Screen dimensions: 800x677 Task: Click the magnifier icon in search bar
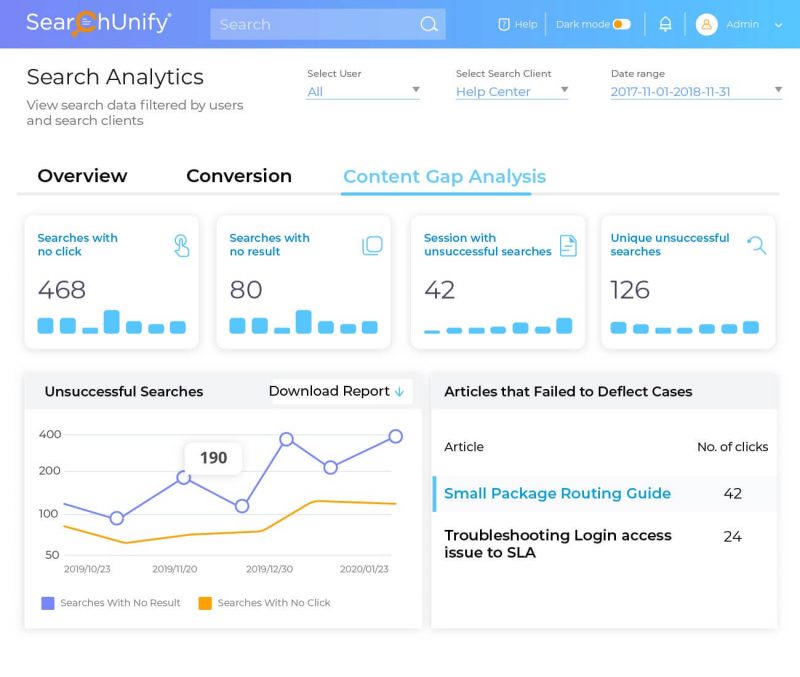(x=429, y=24)
